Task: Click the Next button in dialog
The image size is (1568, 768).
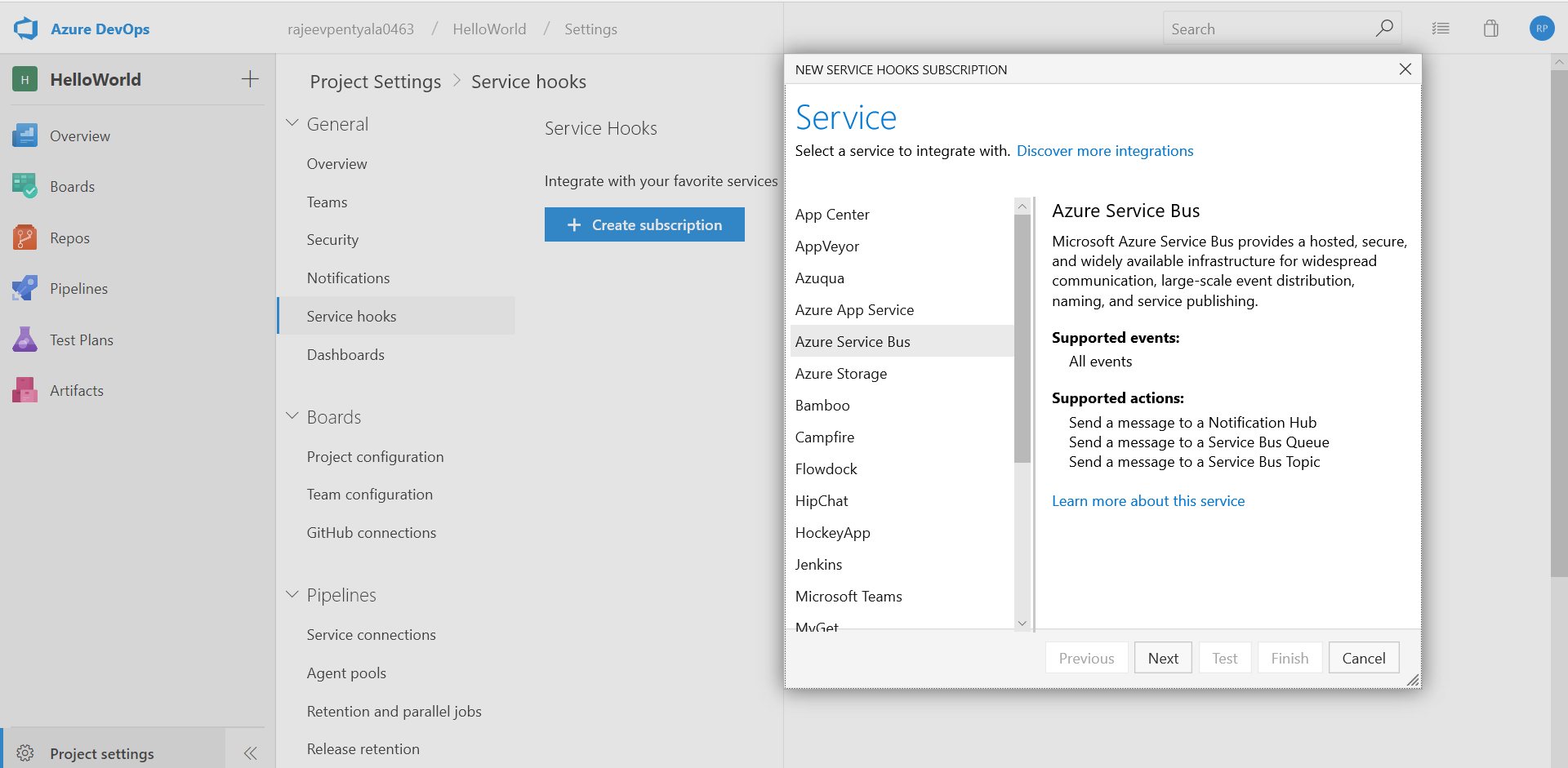Action: [x=1163, y=658]
